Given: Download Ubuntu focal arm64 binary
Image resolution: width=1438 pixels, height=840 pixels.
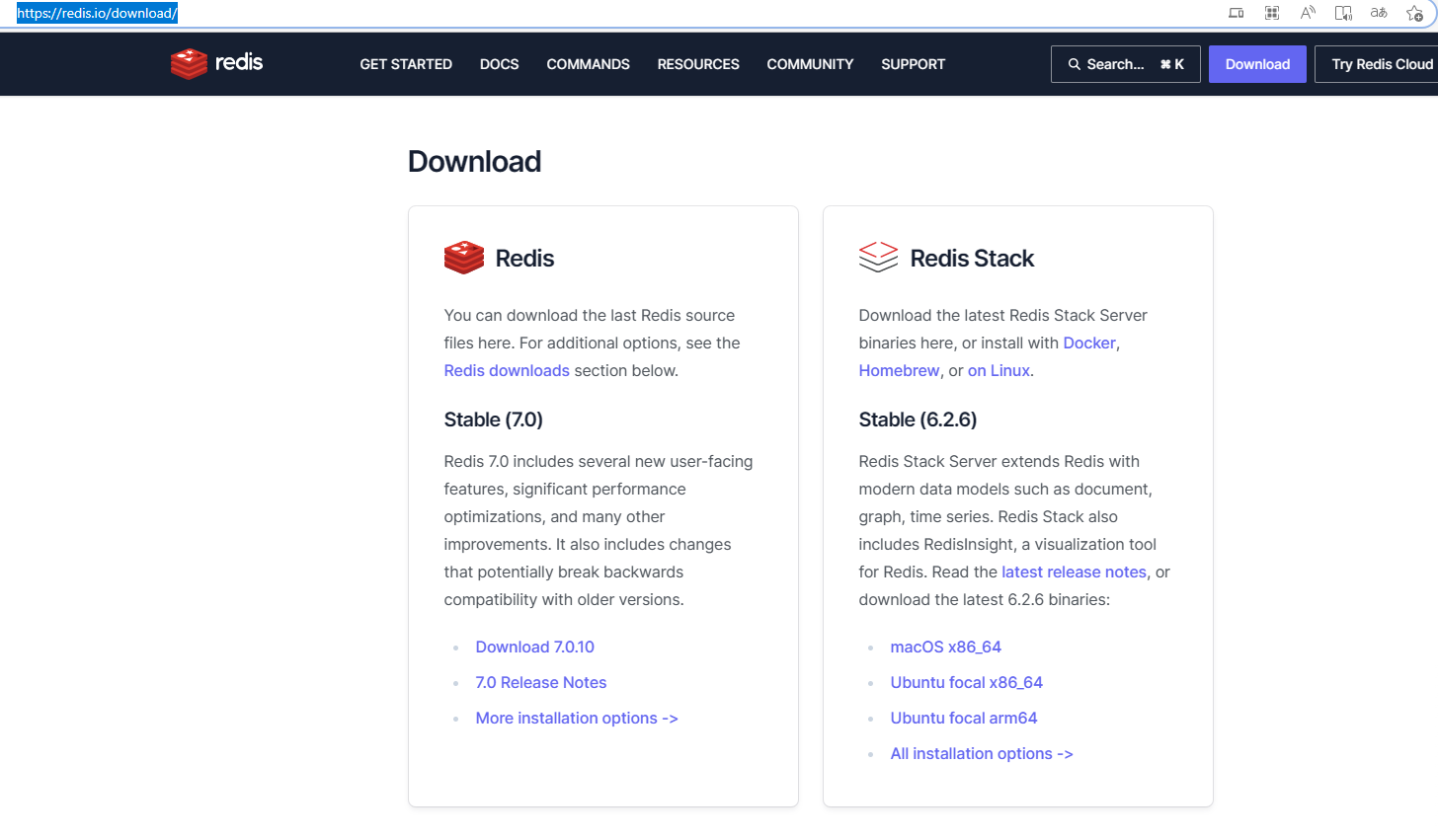Looking at the screenshot, I should click(963, 718).
